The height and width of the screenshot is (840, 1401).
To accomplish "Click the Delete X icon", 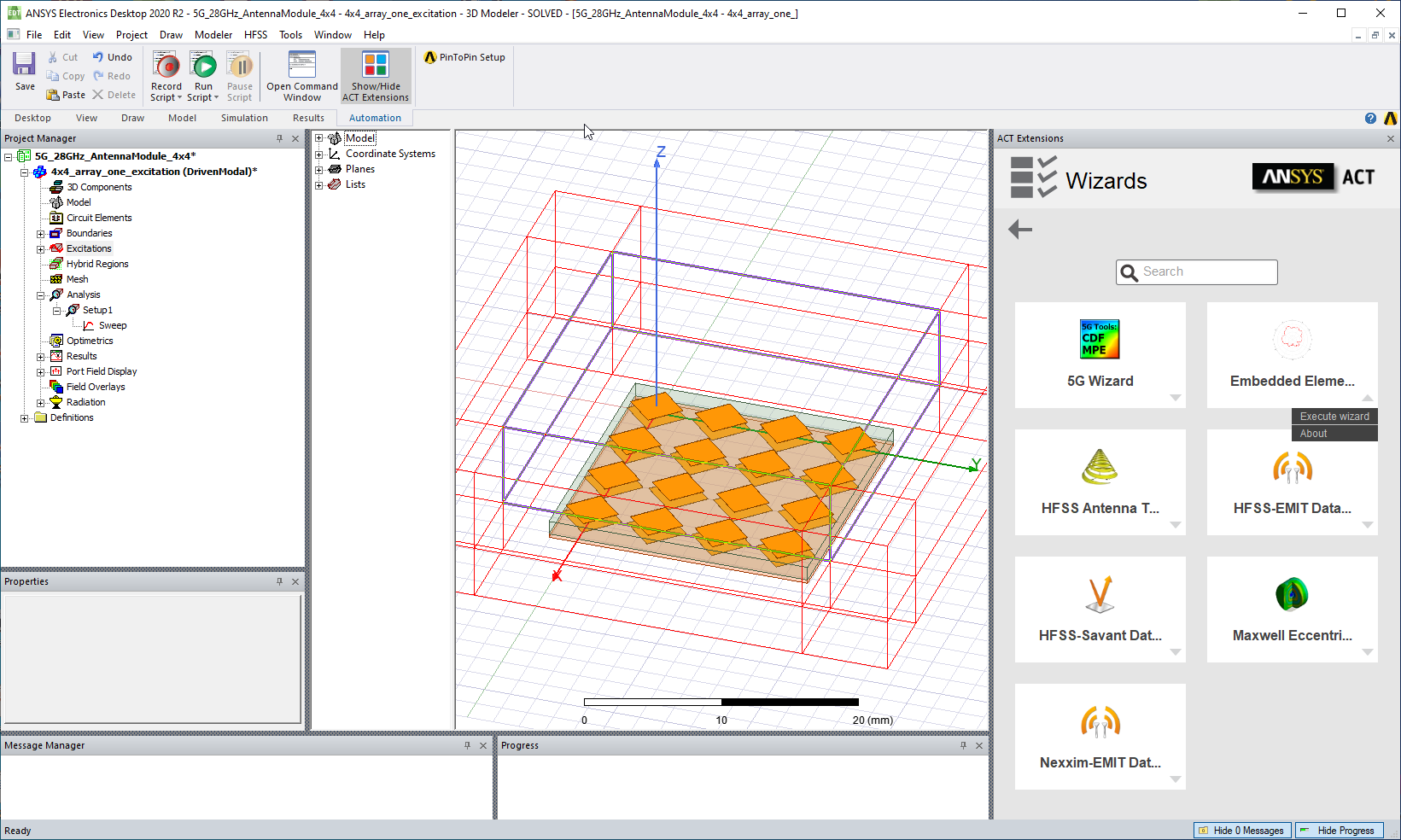I will tap(98, 95).
